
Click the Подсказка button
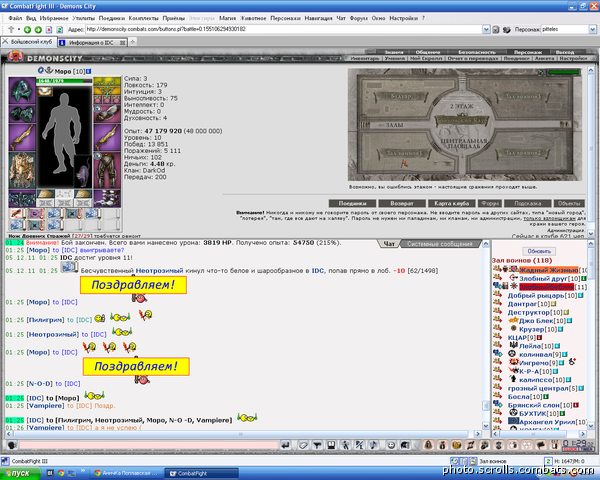pos(528,203)
